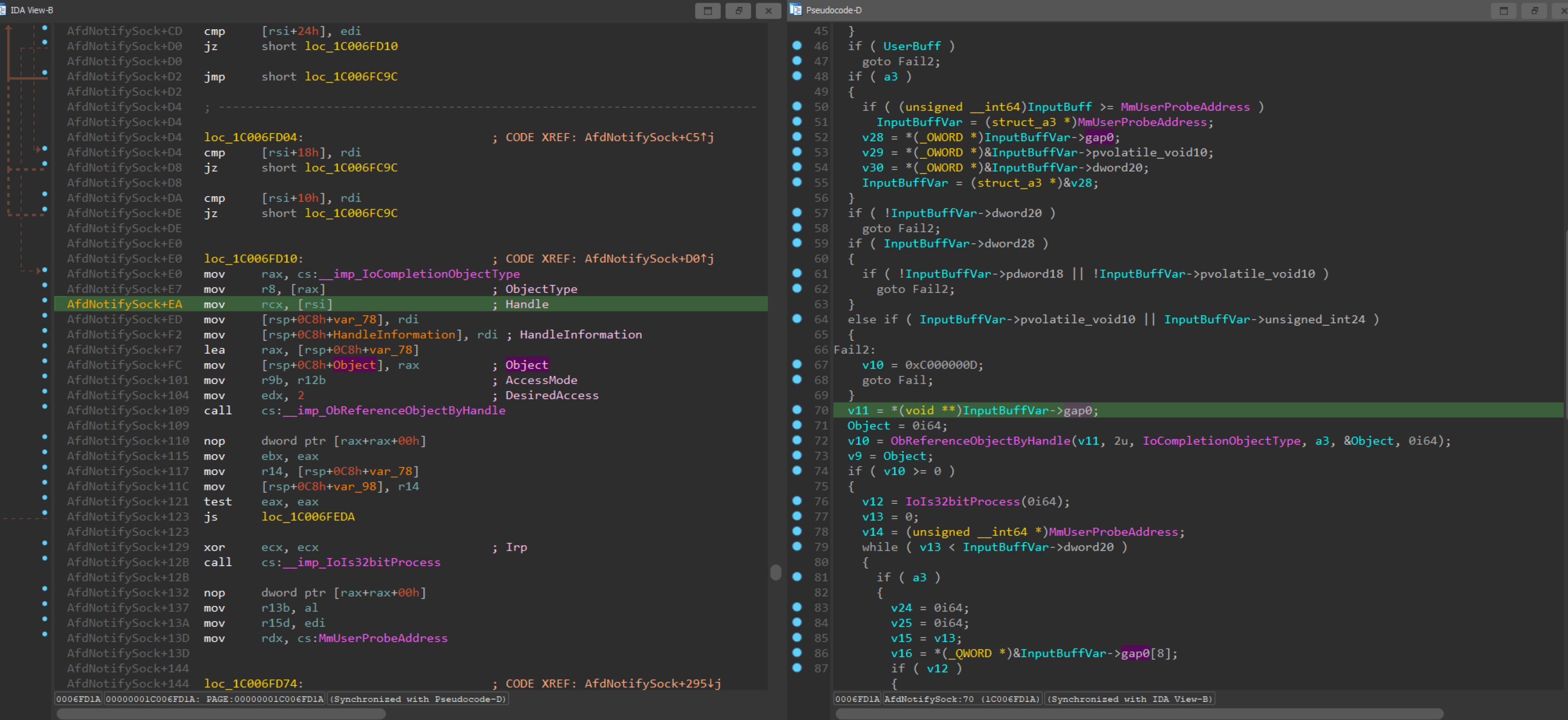Float the Pseudocode-D panel window
The image size is (1568, 720).
(1534, 10)
